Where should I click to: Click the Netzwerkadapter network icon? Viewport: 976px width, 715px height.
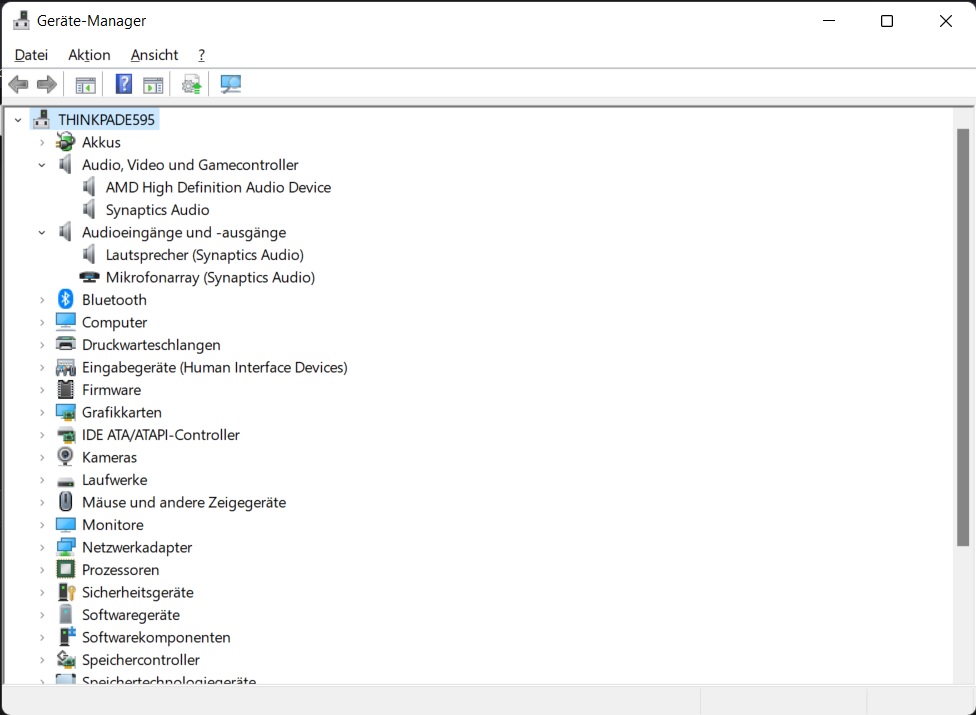(x=65, y=547)
